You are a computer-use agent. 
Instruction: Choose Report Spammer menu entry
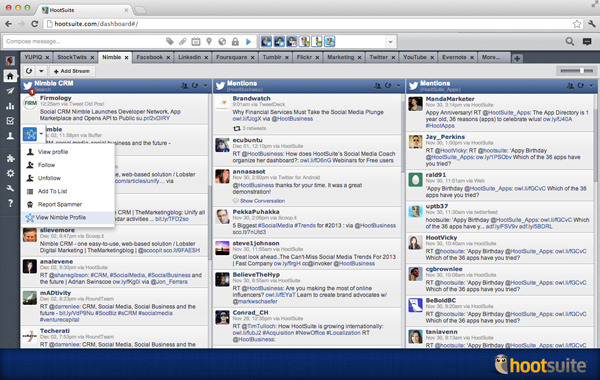(x=68, y=204)
